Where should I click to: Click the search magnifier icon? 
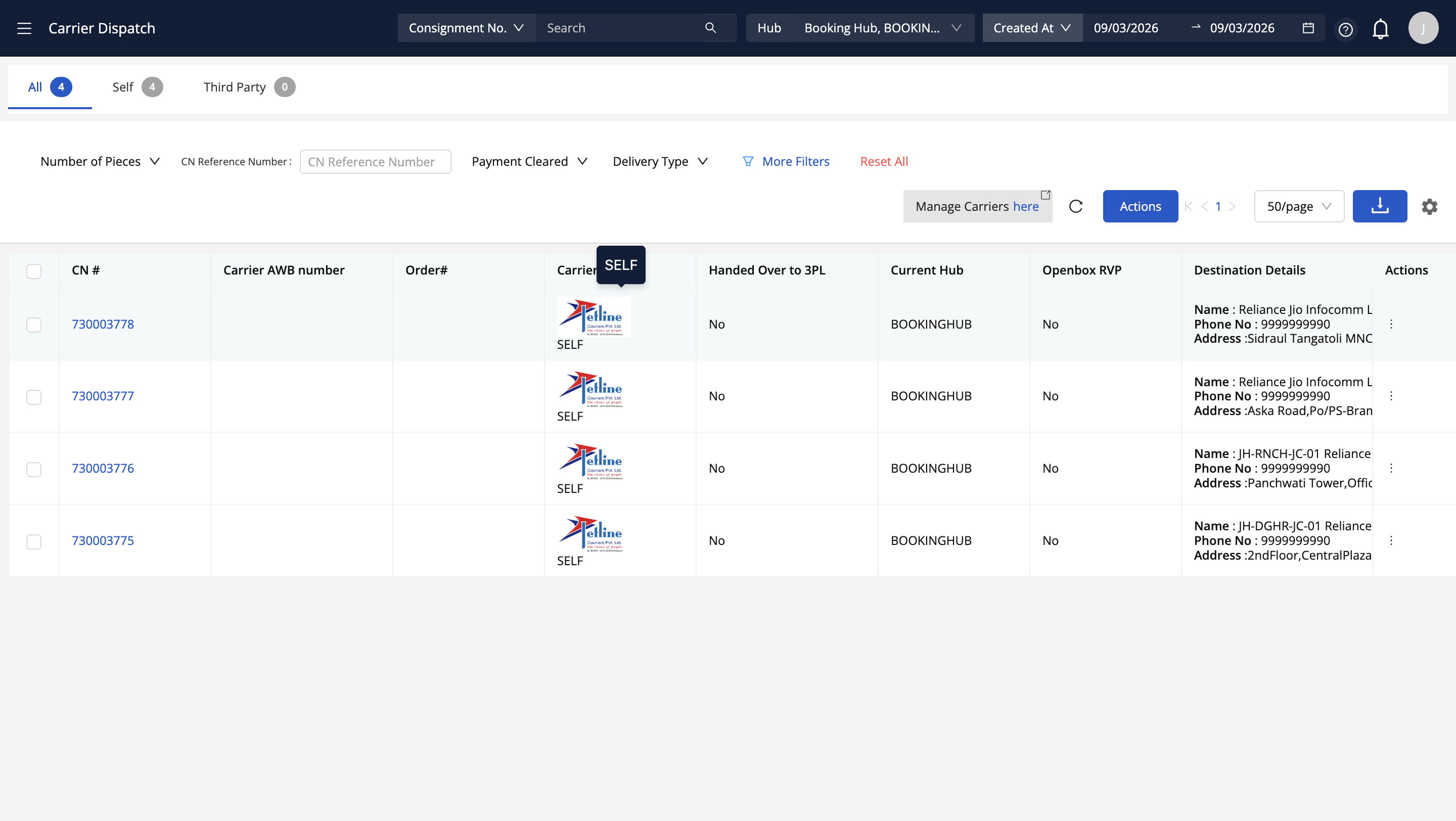[x=710, y=28]
